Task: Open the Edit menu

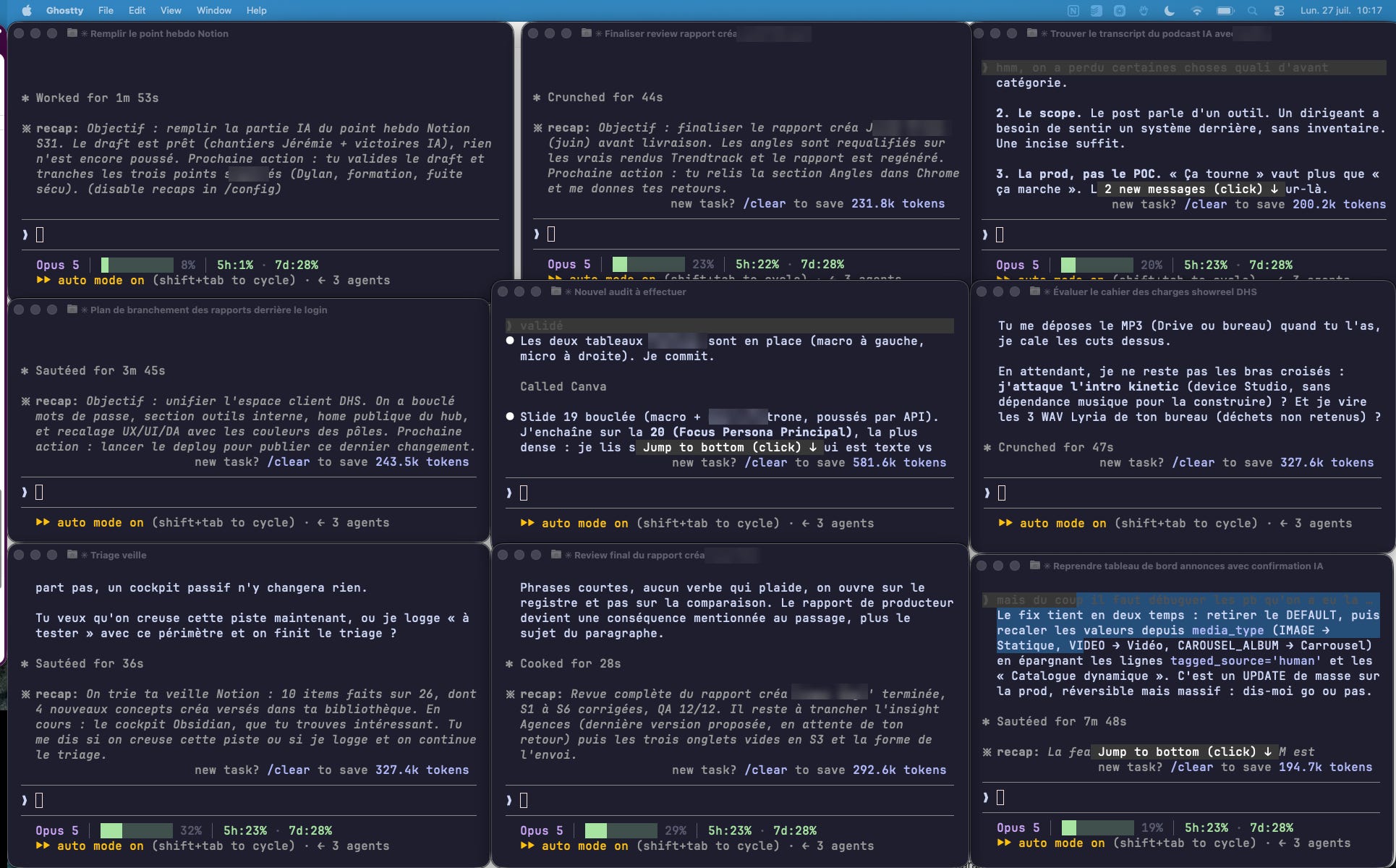Action: pyautogui.click(x=137, y=10)
